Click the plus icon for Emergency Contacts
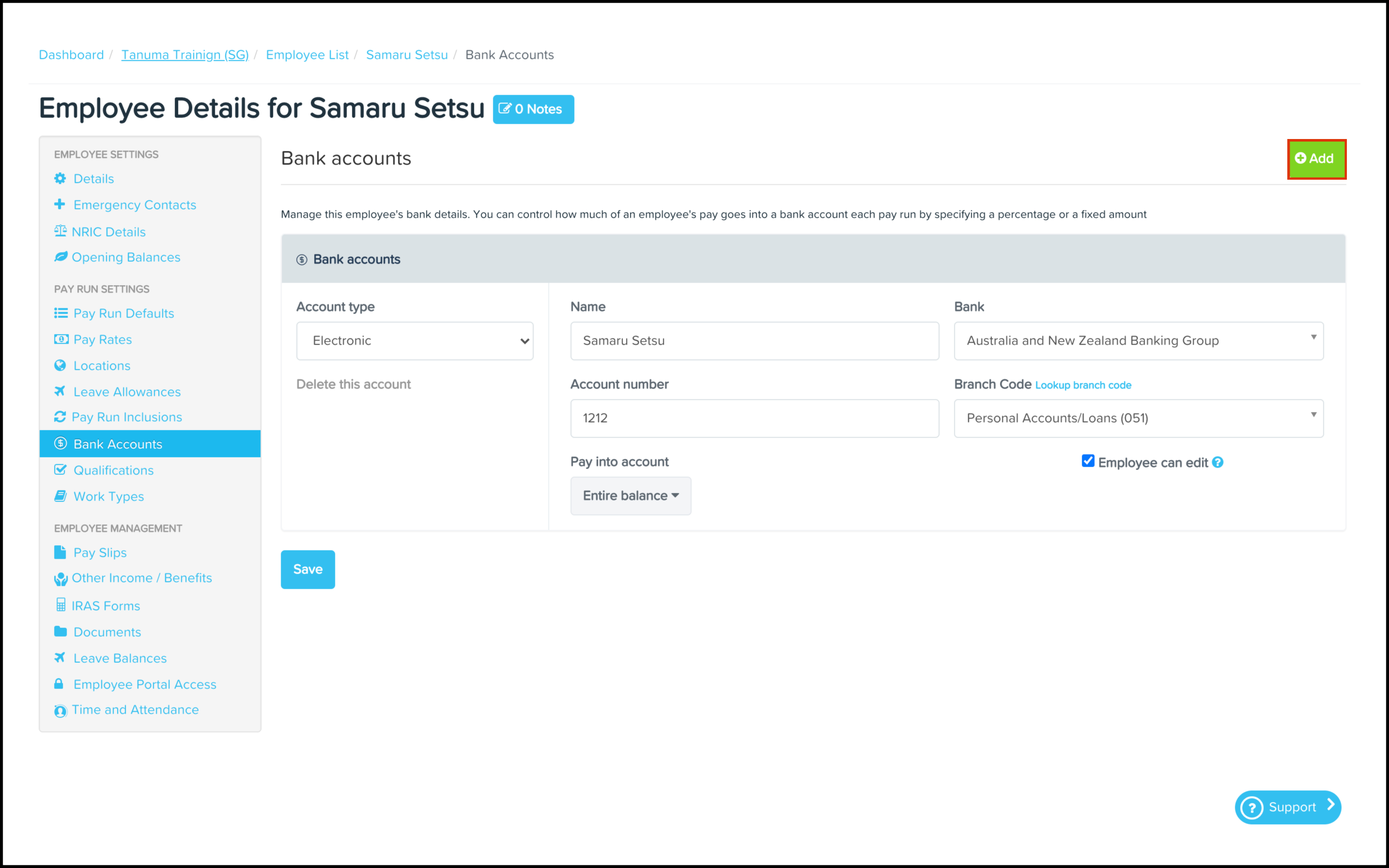This screenshot has width=1389, height=868. (60, 204)
